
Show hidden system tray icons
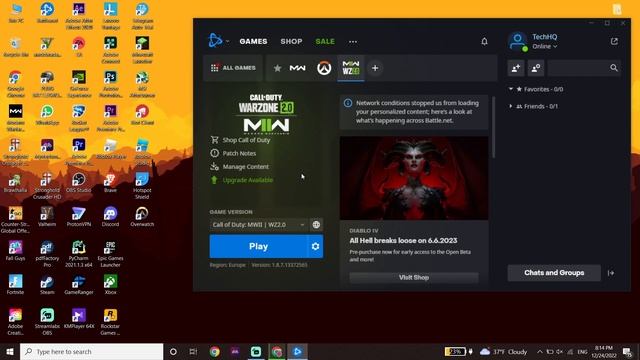click(540, 351)
